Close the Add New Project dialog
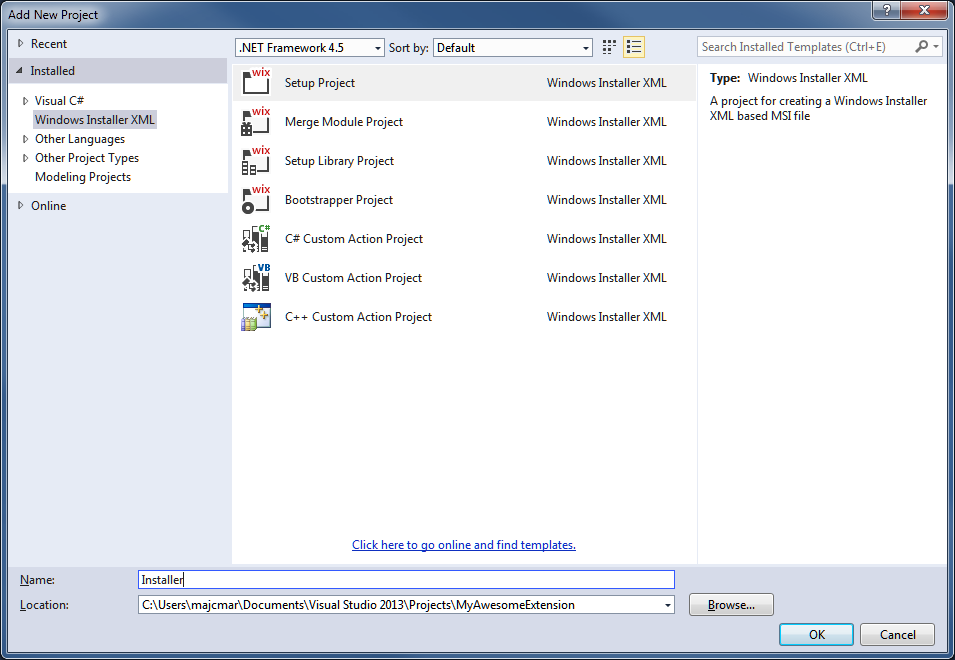The width and height of the screenshot is (955, 660). (x=925, y=10)
